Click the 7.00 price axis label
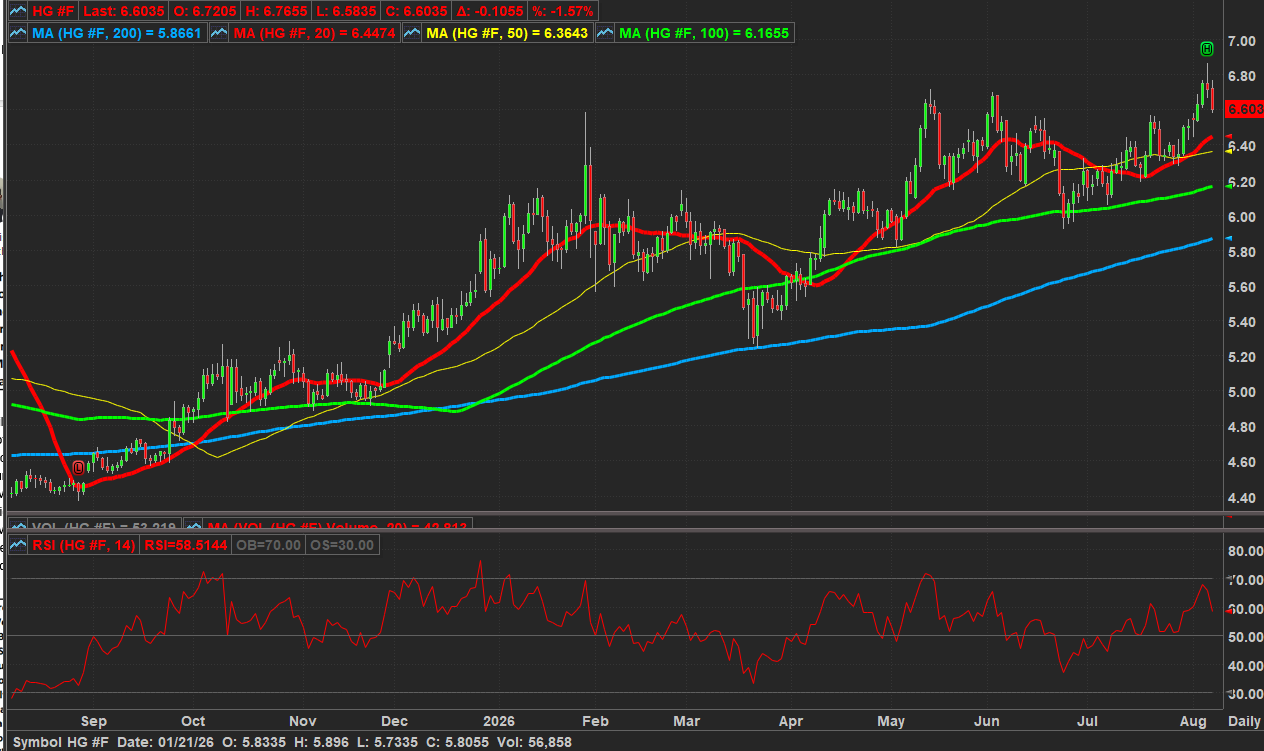This screenshot has width=1264, height=751. pyautogui.click(x=1242, y=41)
